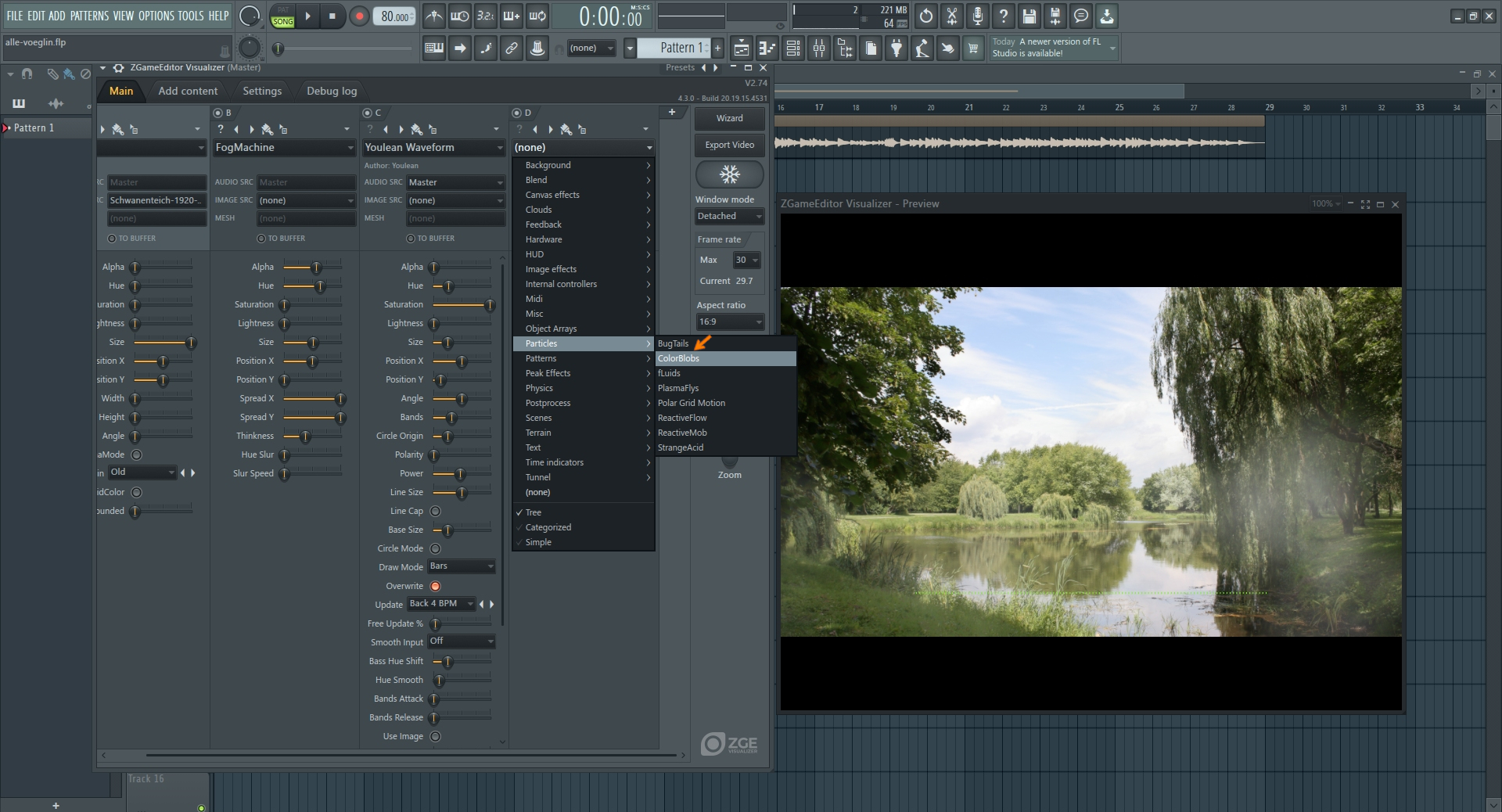Click the shopping cart content library icon
The height and width of the screenshot is (812, 1502).
pos(973,49)
